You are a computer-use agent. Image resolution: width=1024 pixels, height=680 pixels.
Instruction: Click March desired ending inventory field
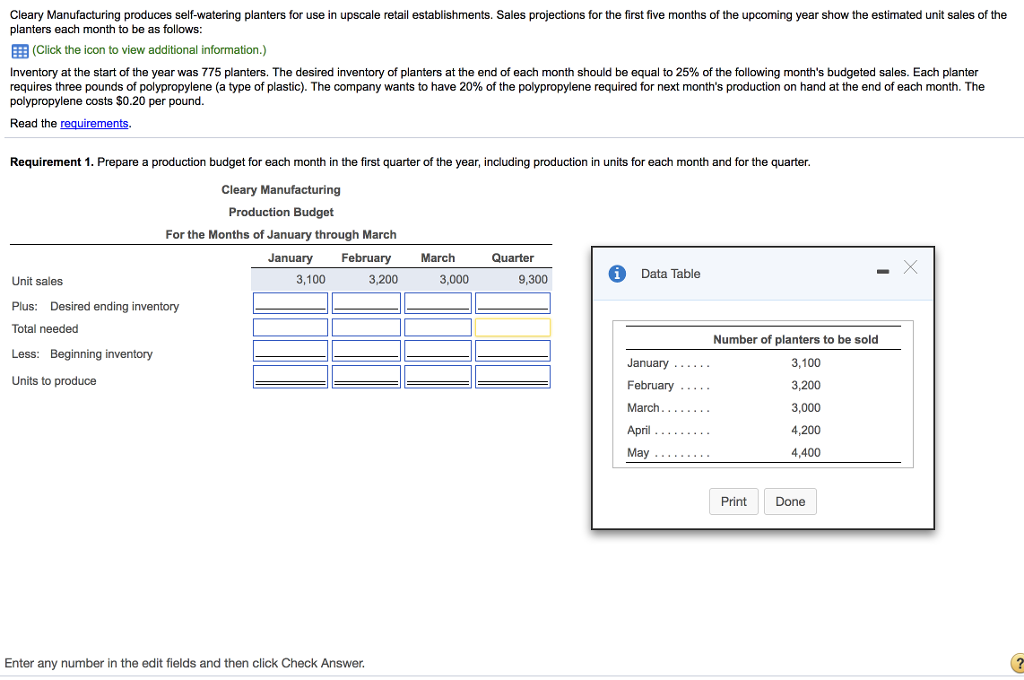coord(438,302)
